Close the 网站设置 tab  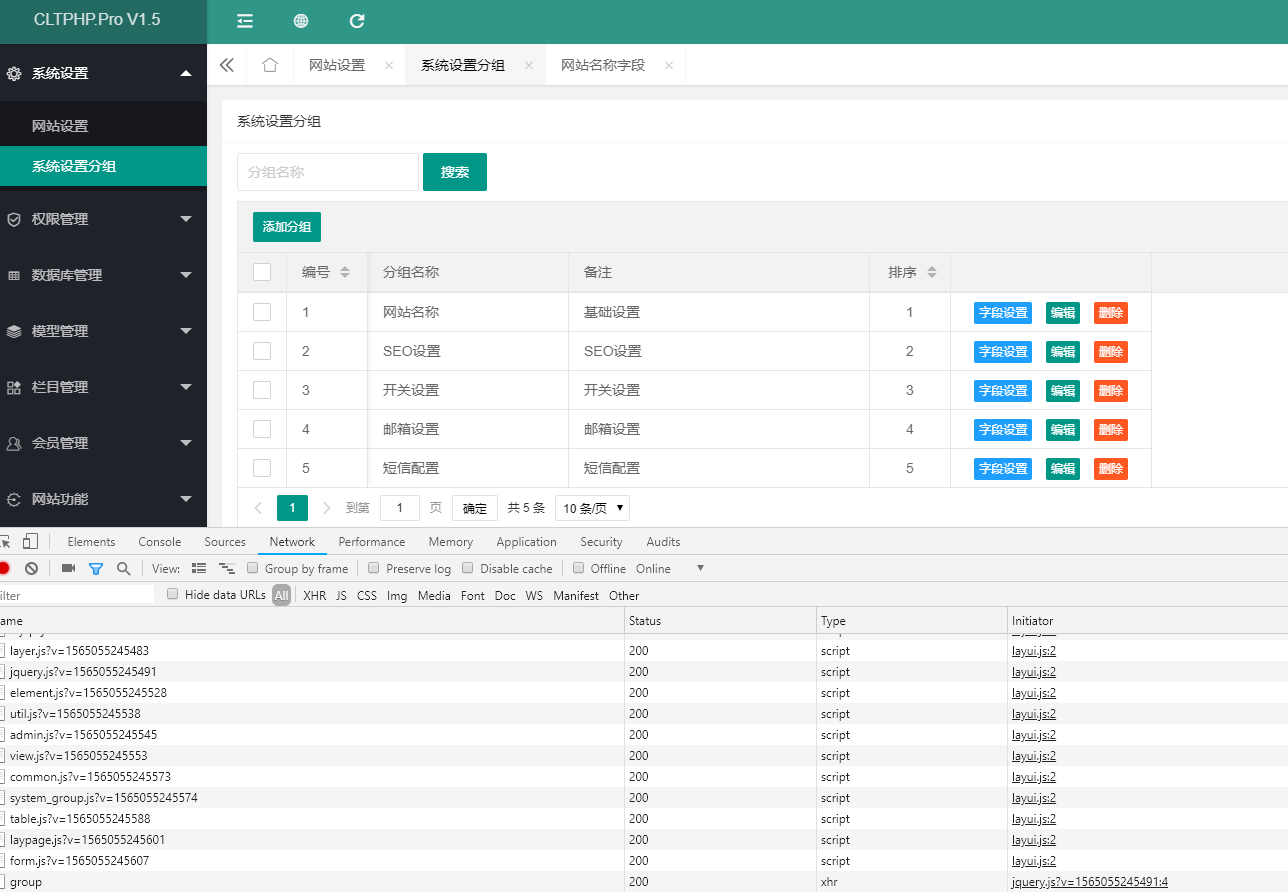tap(389, 66)
